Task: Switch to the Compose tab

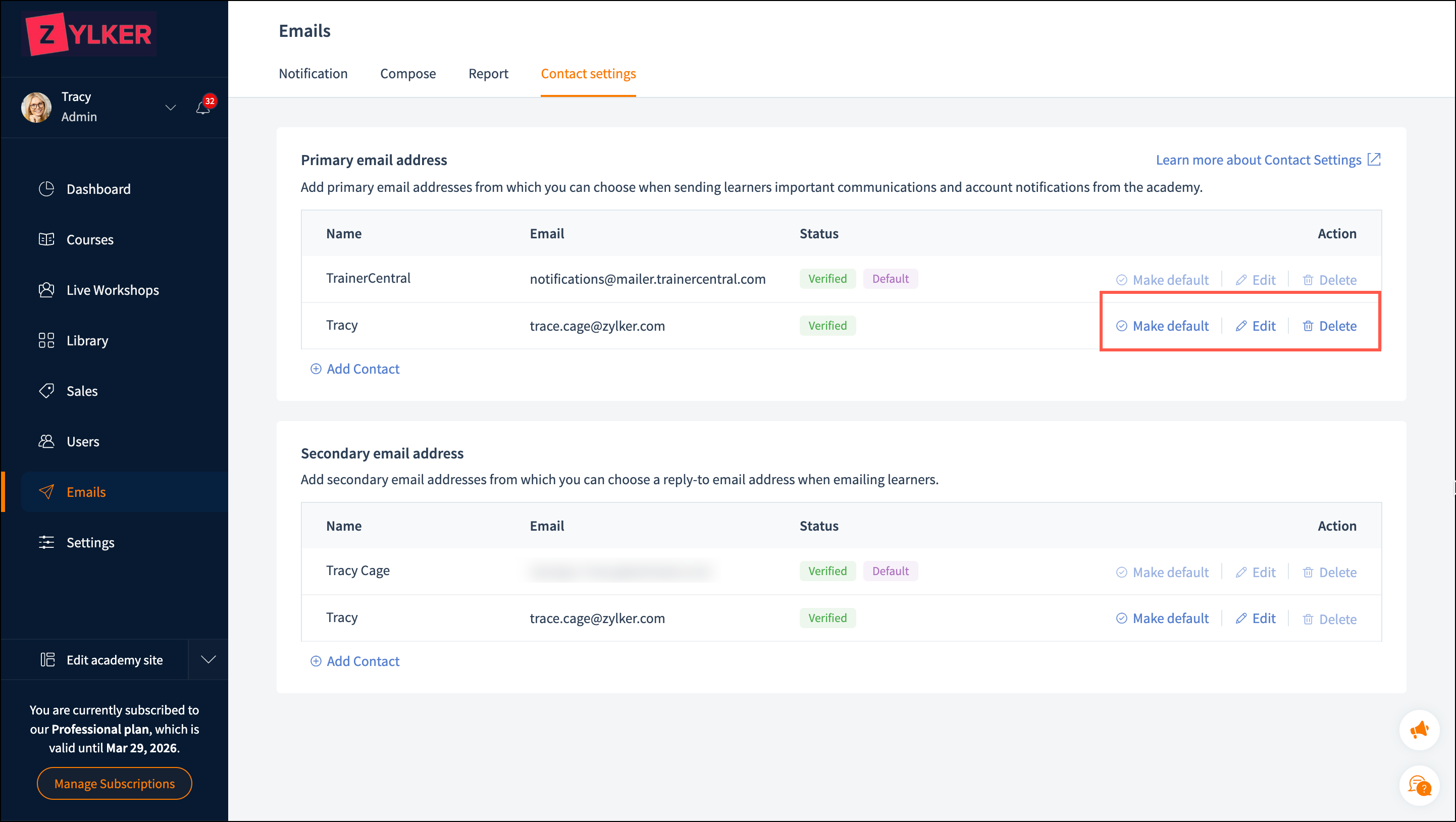Action: pyautogui.click(x=407, y=74)
